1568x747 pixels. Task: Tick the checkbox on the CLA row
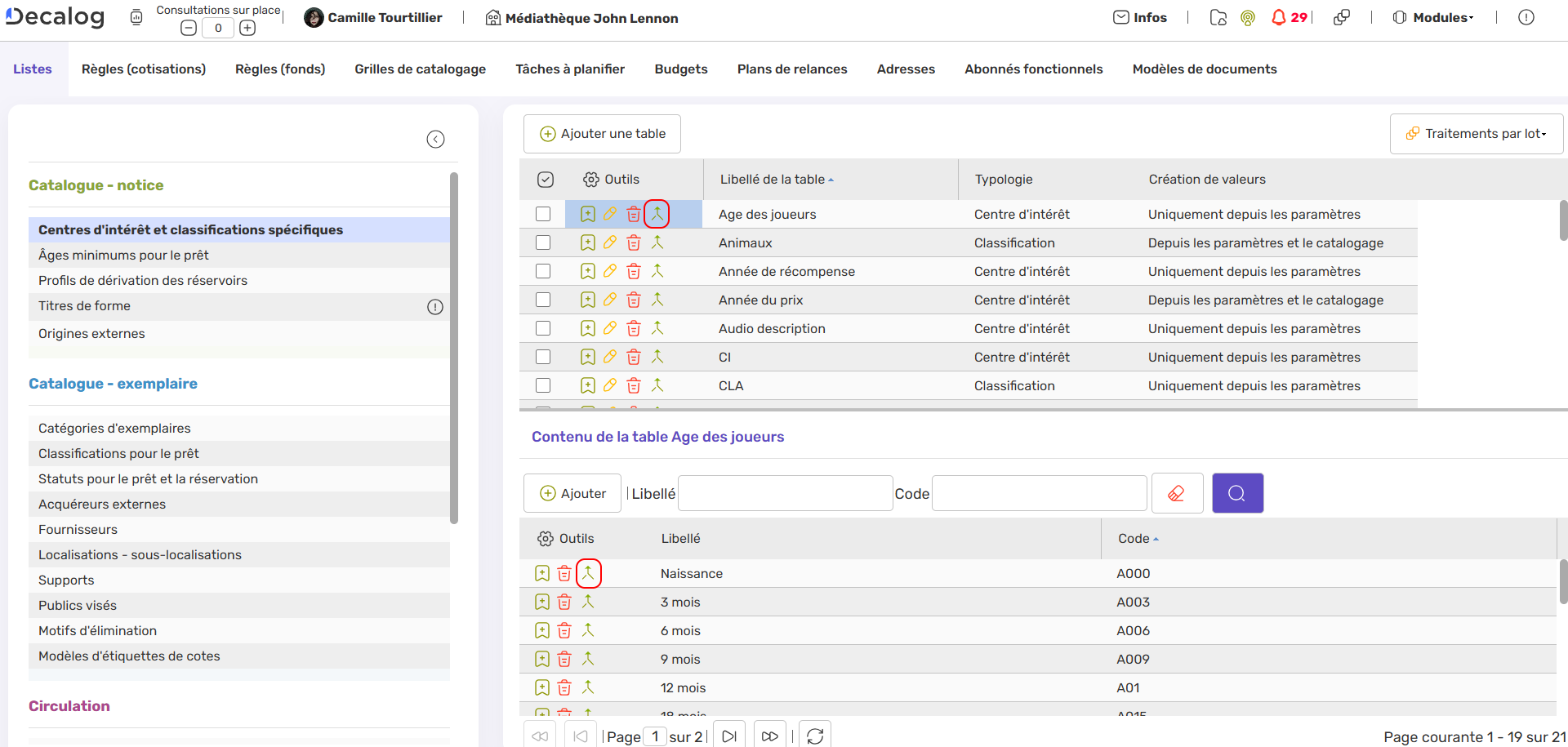(x=544, y=385)
